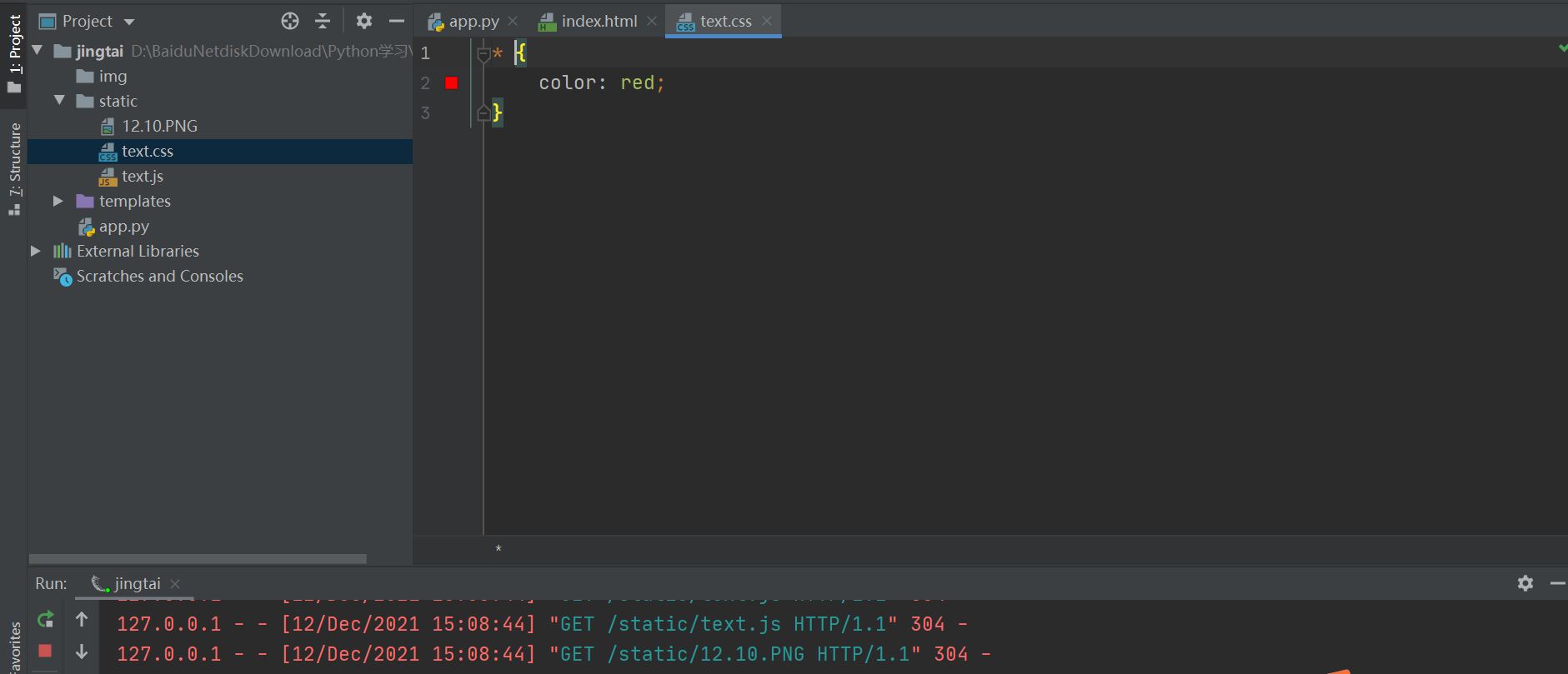This screenshot has height=674, width=1568.
Task: Click the index.html tab file icon
Action: click(x=547, y=22)
